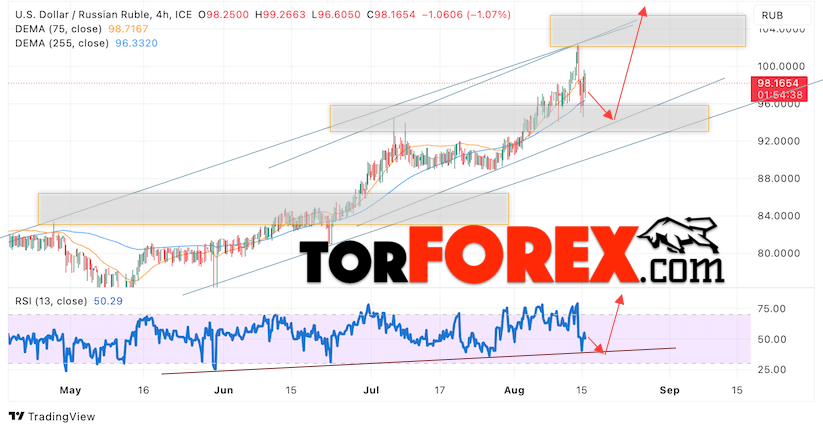The width and height of the screenshot is (823, 431).
Task: Click the low price L96.6050
Action: click(x=335, y=15)
